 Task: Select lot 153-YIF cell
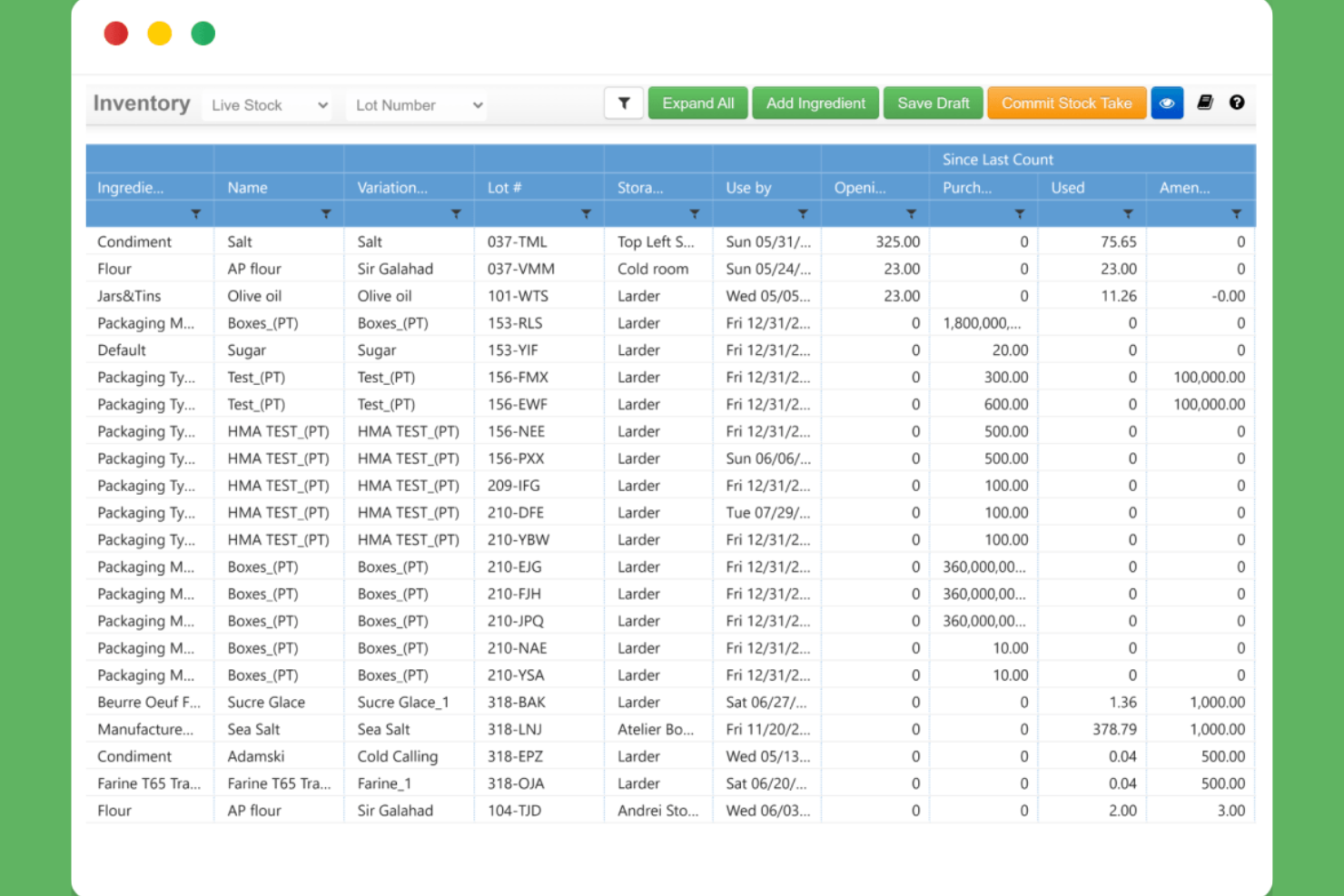coord(539,350)
